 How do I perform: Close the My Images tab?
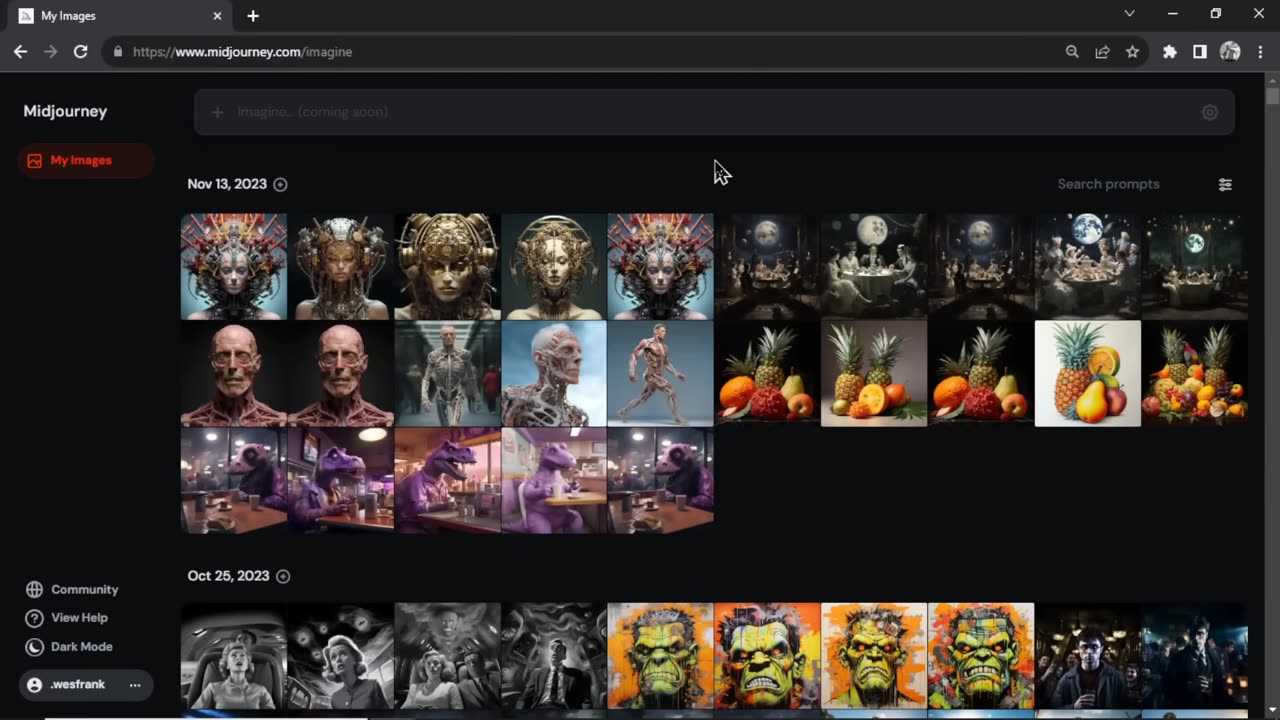point(217,16)
